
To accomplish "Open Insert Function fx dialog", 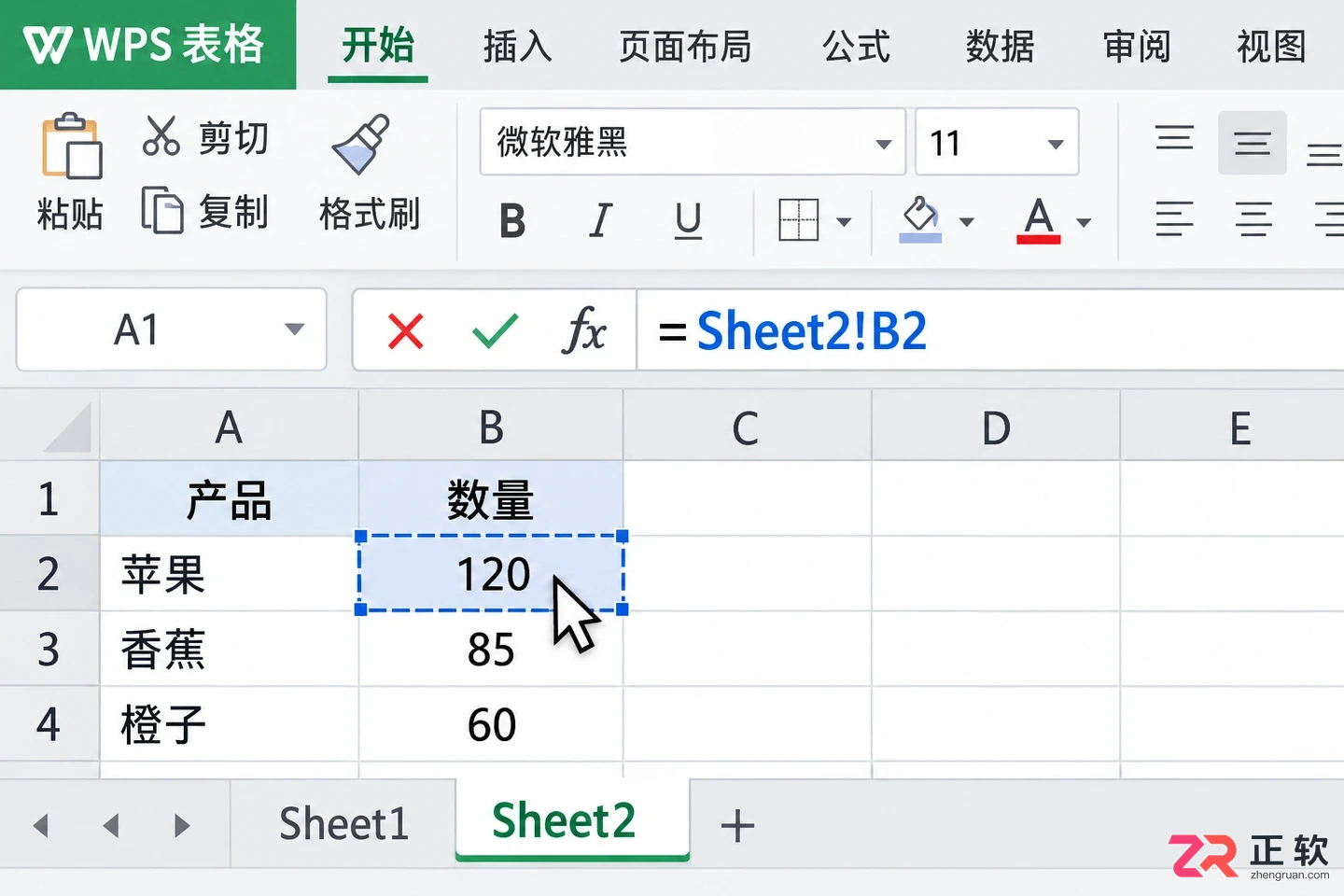I will [584, 329].
